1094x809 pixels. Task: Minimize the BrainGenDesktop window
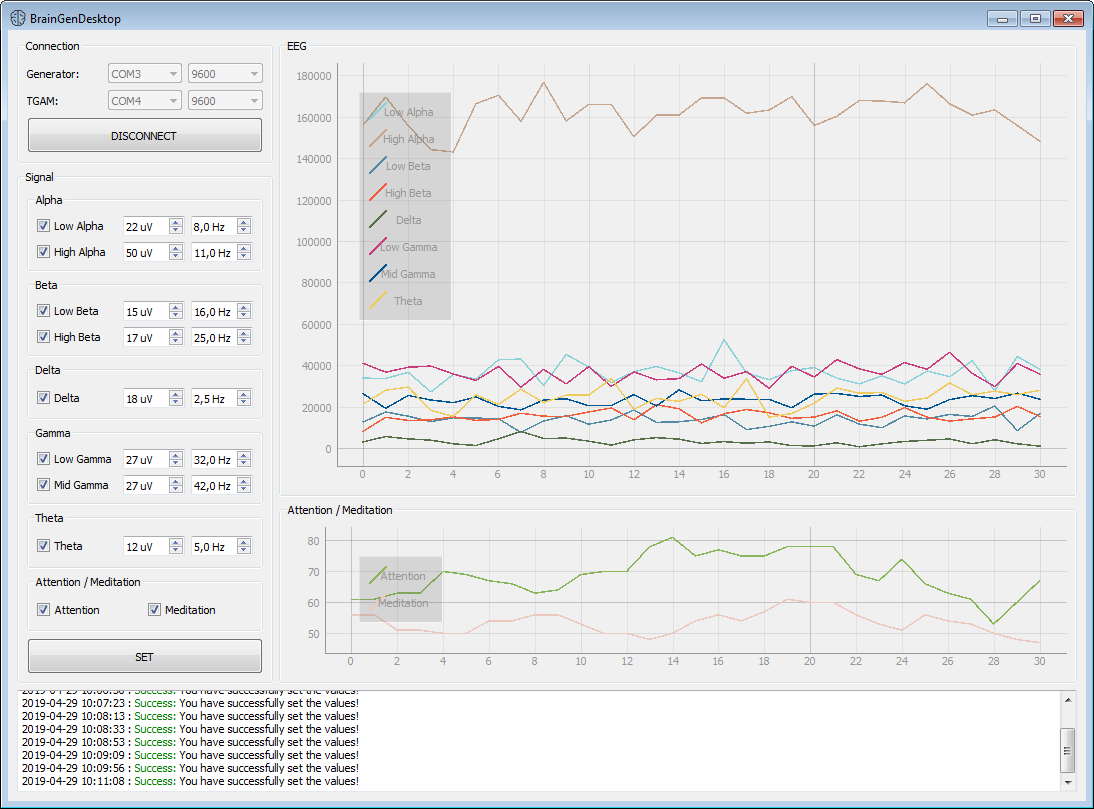coord(1001,18)
